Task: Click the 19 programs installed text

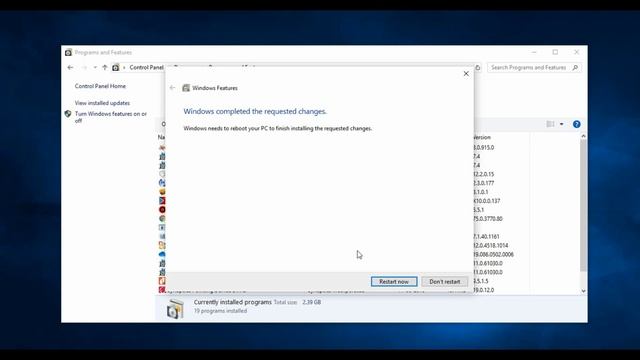Action: [x=220, y=311]
